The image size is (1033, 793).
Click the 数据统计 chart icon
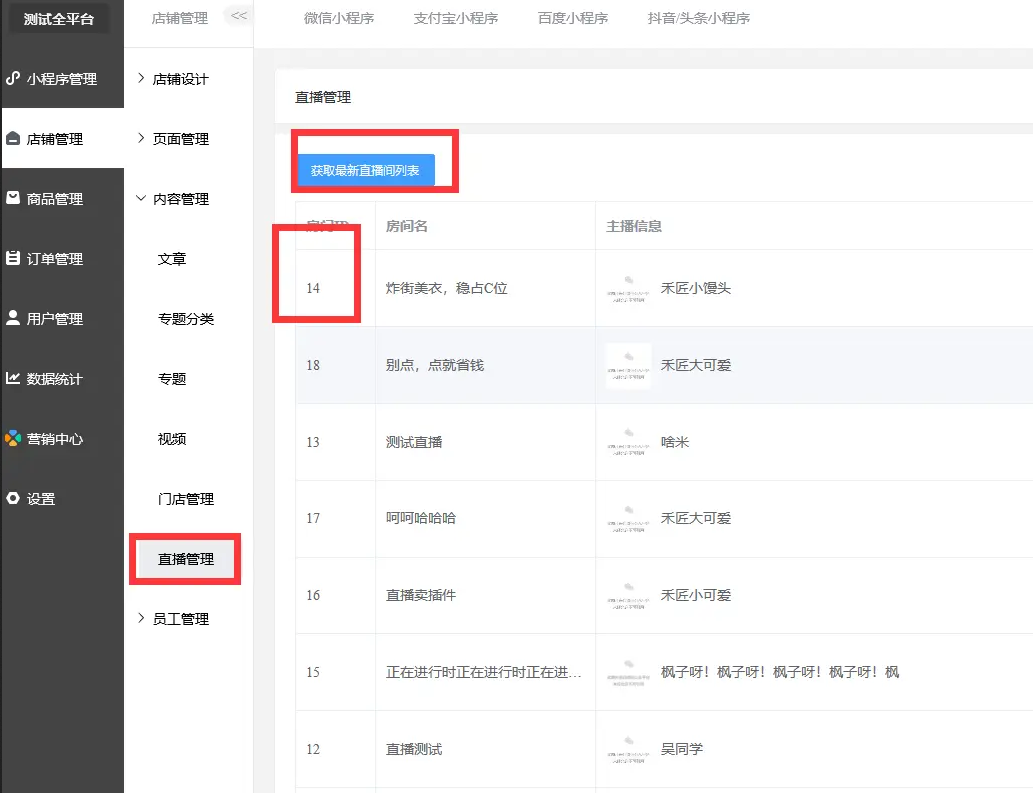point(13,378)
